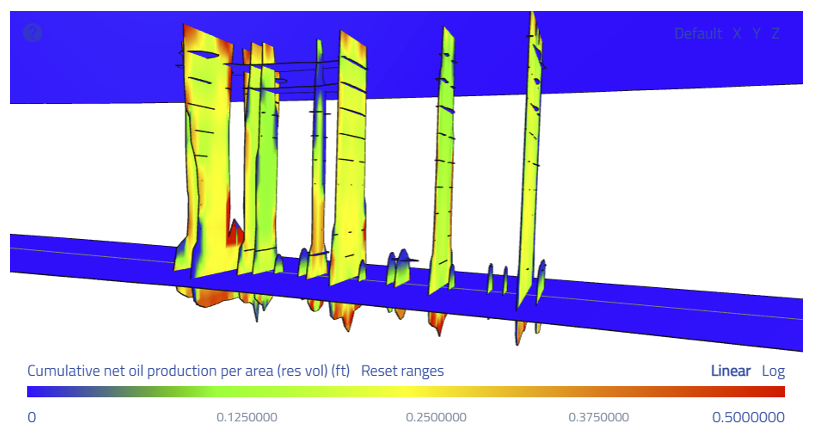This screenshot has height=445, width=814.
Task: Edit the maximum range value 0.5000000
Action: point(748,417)
